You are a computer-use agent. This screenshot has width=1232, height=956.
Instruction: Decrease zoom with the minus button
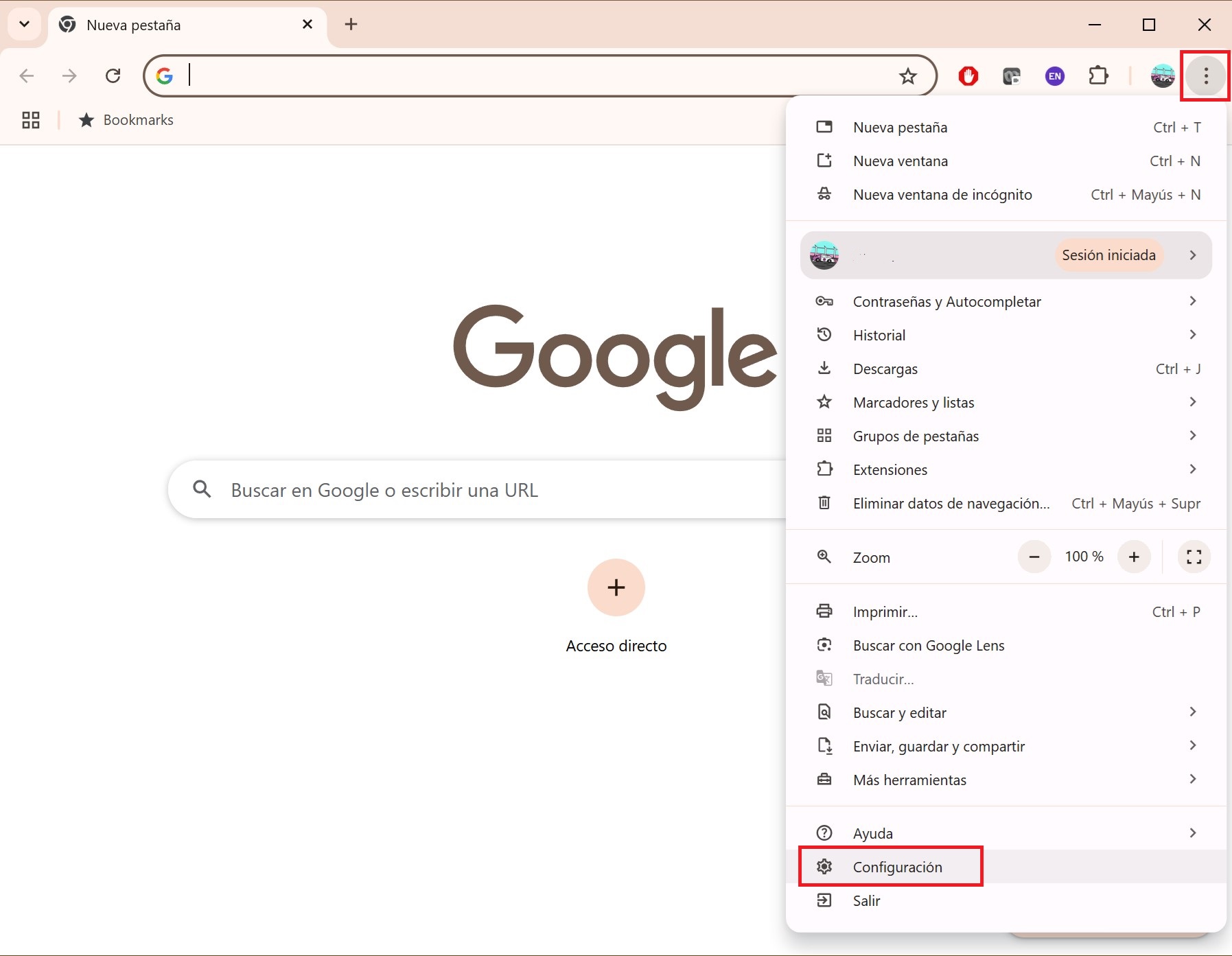pyautogui.click(x=1034, y=557)
